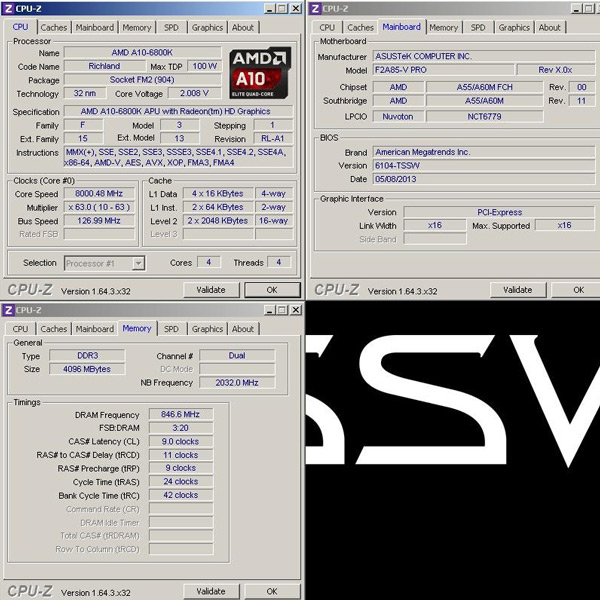Click the multiplier value x 63.0
The height and width of the screenshot is (600, 600).
point(99,207)
